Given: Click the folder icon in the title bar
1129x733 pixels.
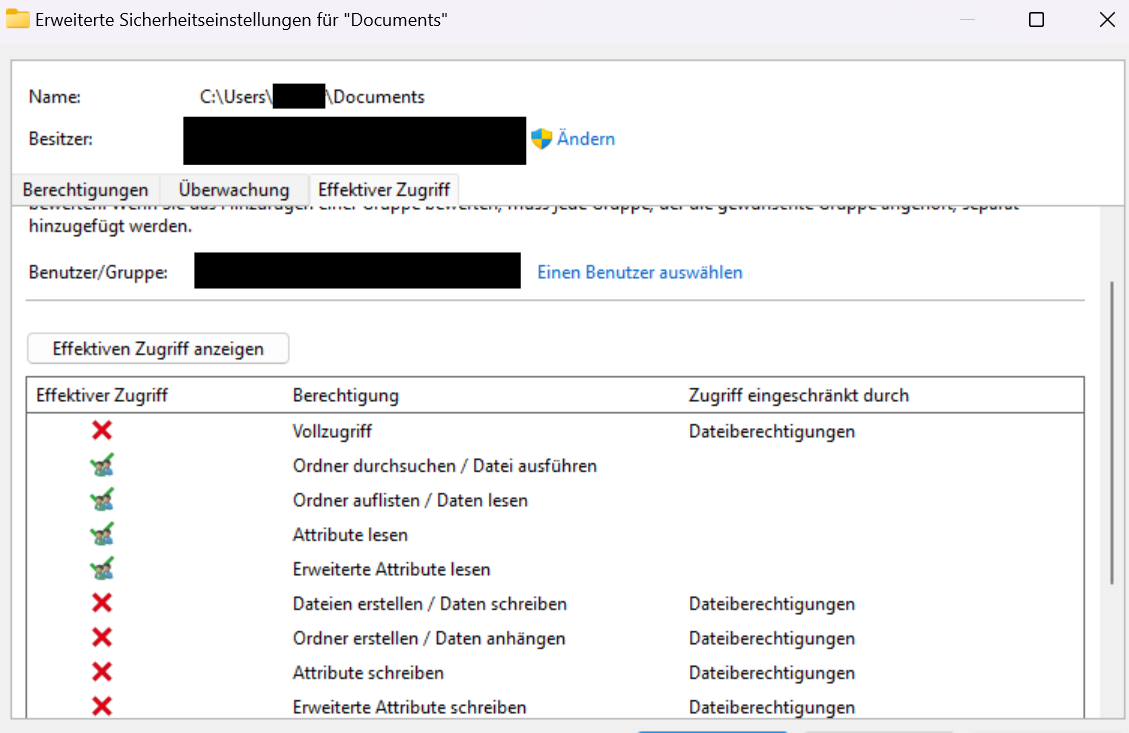Looking at the screenshot, I should 17,19.
